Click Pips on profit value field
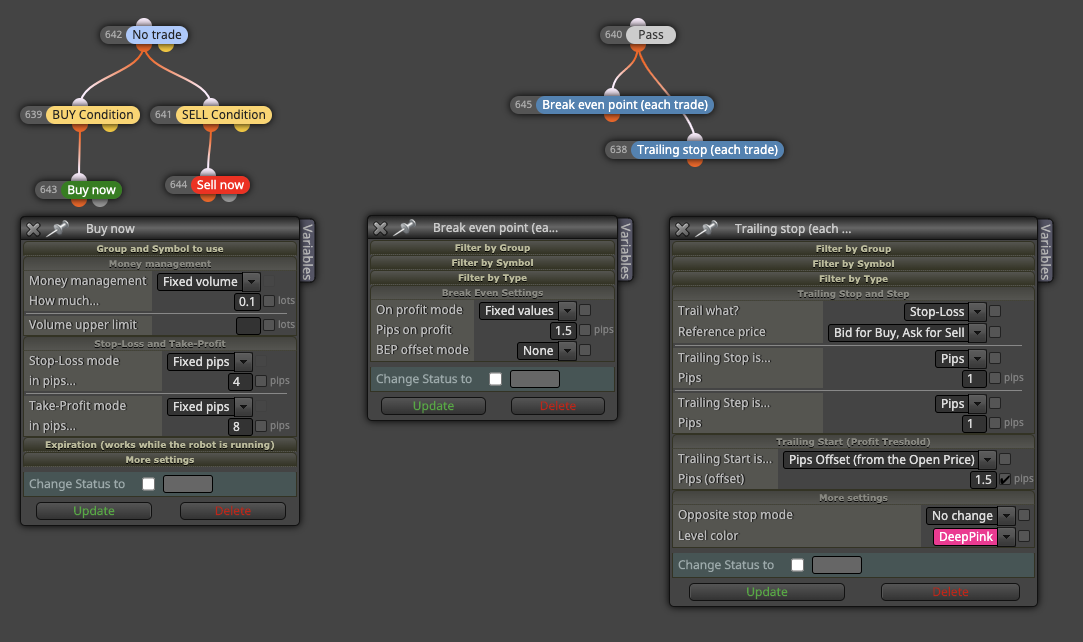 563,331
